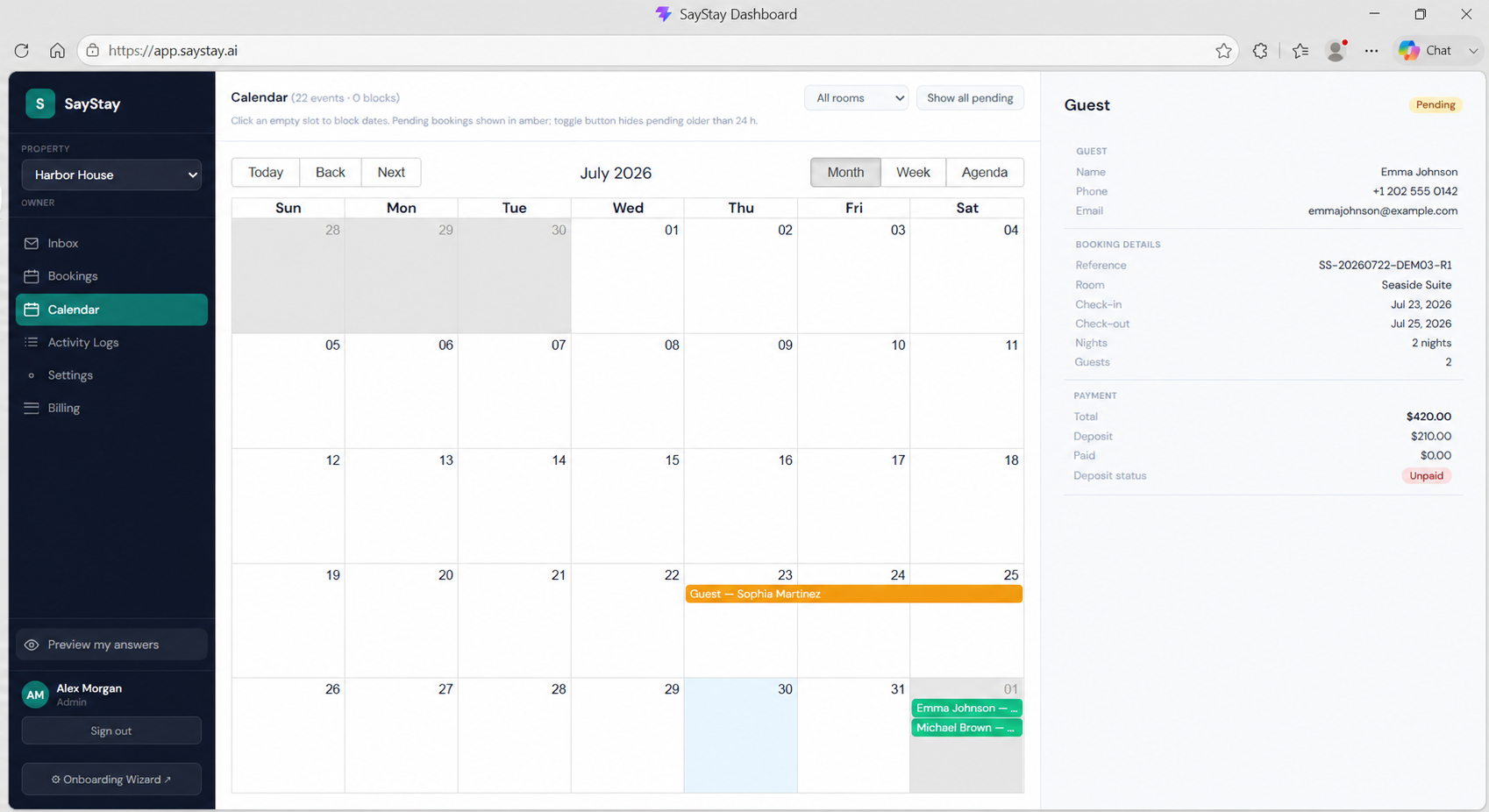The image size is (1489, 812).
Task: Click check-out date Jul 25, 2026
Action: tap(1421, 324)
